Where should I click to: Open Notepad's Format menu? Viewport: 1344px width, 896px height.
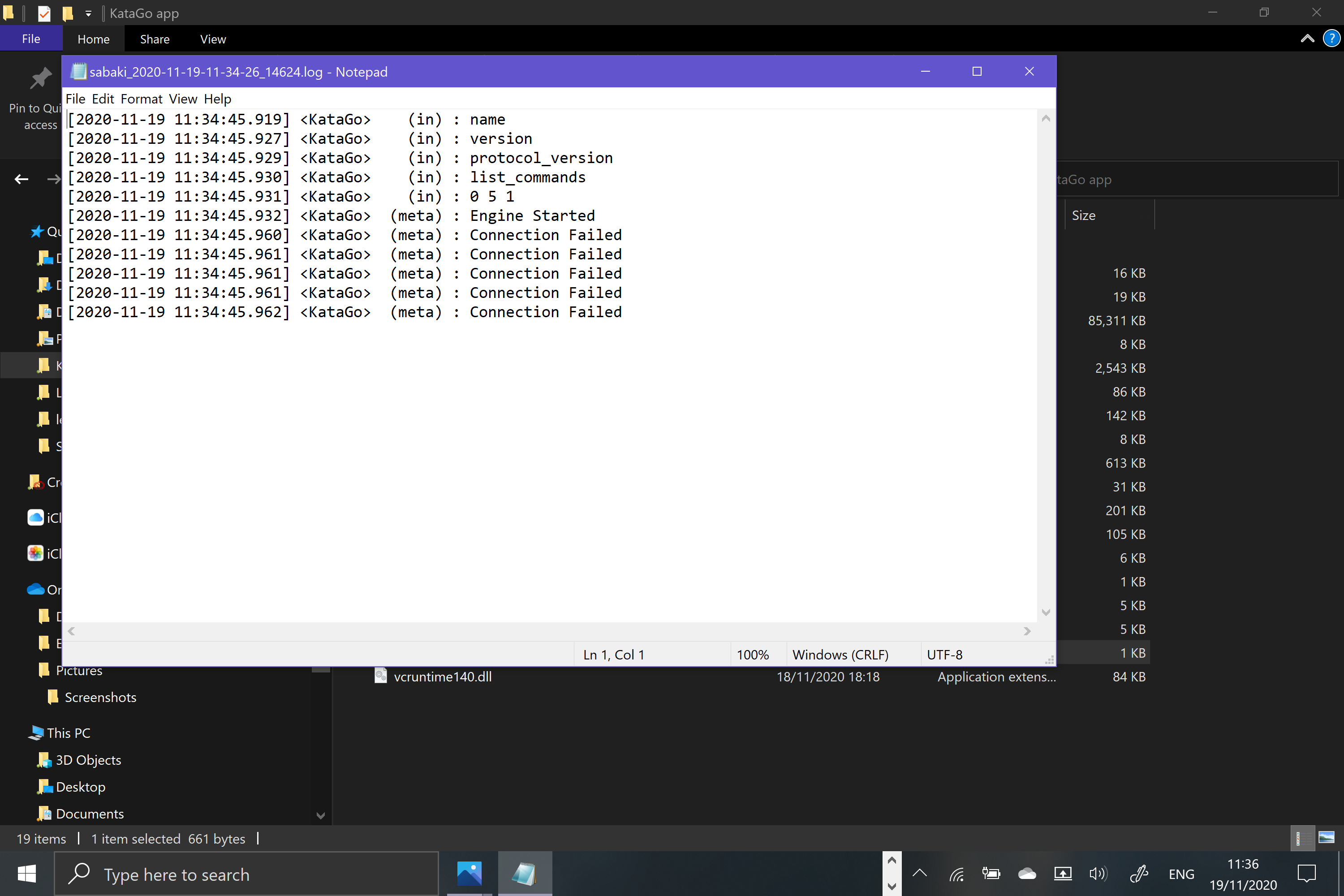tap(141, 99)
